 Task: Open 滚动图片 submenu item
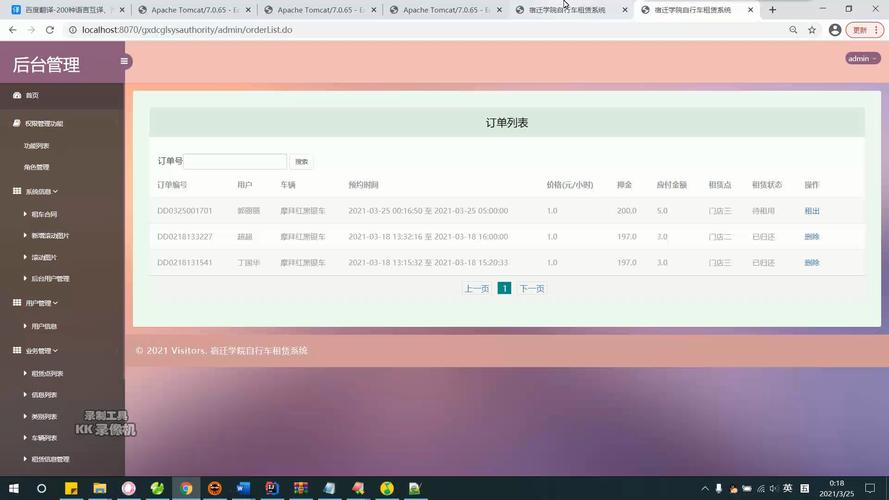[44, 257]
